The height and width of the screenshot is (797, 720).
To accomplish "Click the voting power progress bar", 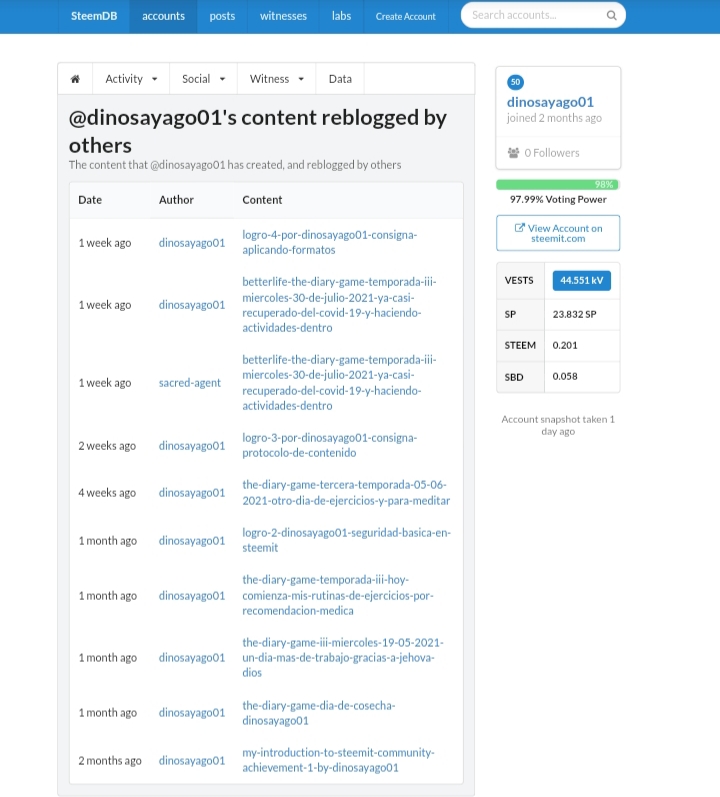I will tap(557, 185).
